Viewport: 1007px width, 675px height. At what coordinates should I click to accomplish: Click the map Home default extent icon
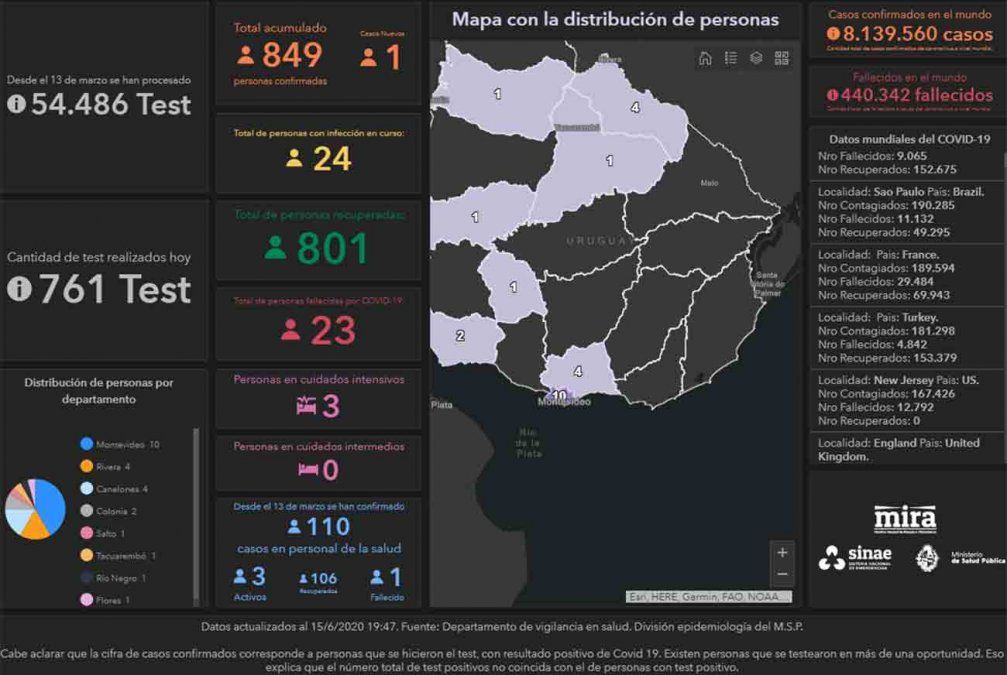pyautogui.click(x=705, y=58)
